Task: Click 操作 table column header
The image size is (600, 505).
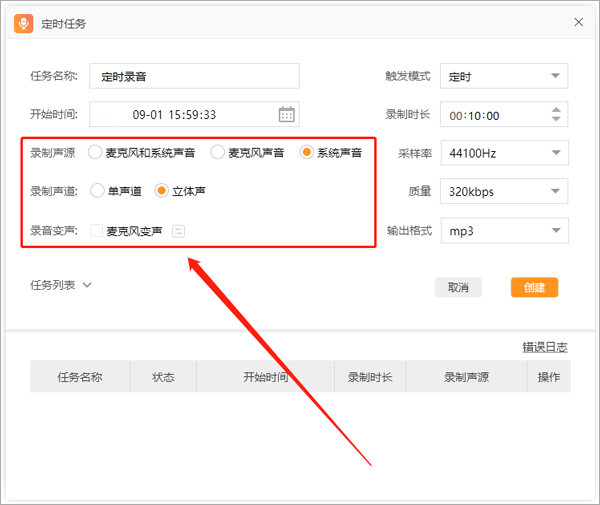Action: (x=549, y=376)
